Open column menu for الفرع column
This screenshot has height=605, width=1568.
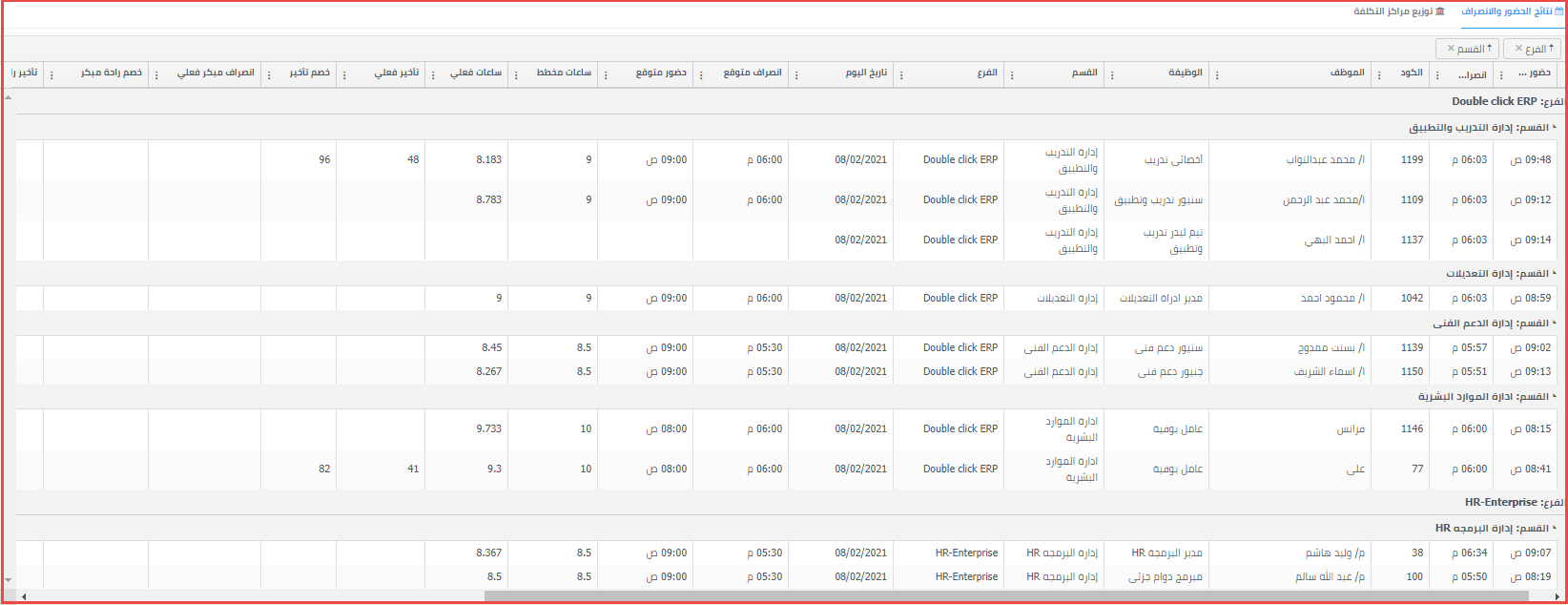pos(901,74)
